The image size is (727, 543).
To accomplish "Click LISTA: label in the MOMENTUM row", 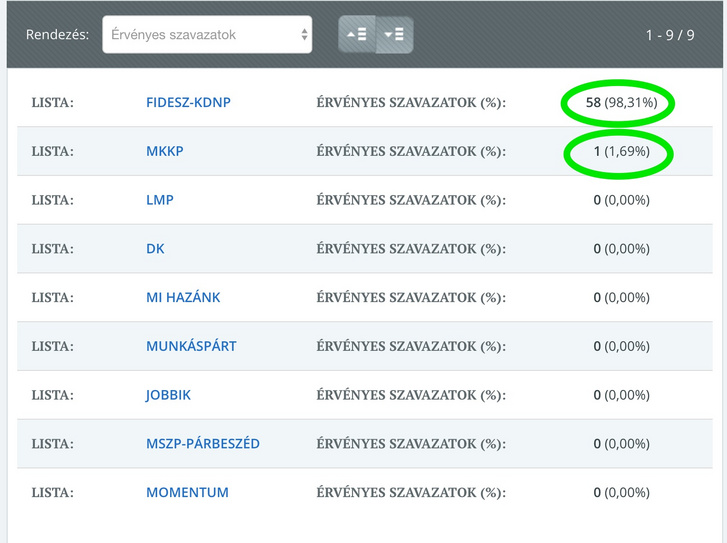I will (x=52, y=492).
